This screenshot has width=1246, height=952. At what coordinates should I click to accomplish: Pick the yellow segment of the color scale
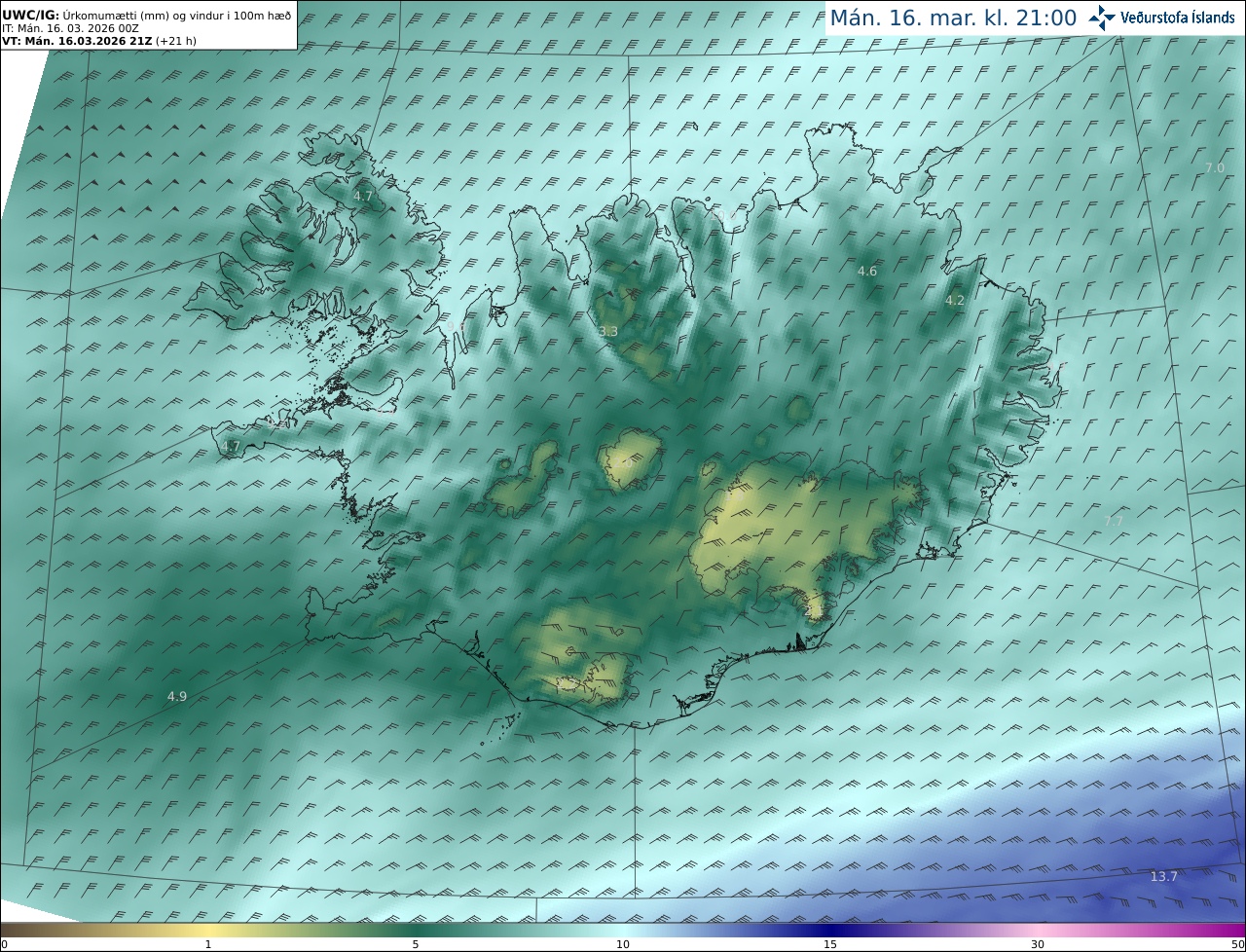coord(208,931)
